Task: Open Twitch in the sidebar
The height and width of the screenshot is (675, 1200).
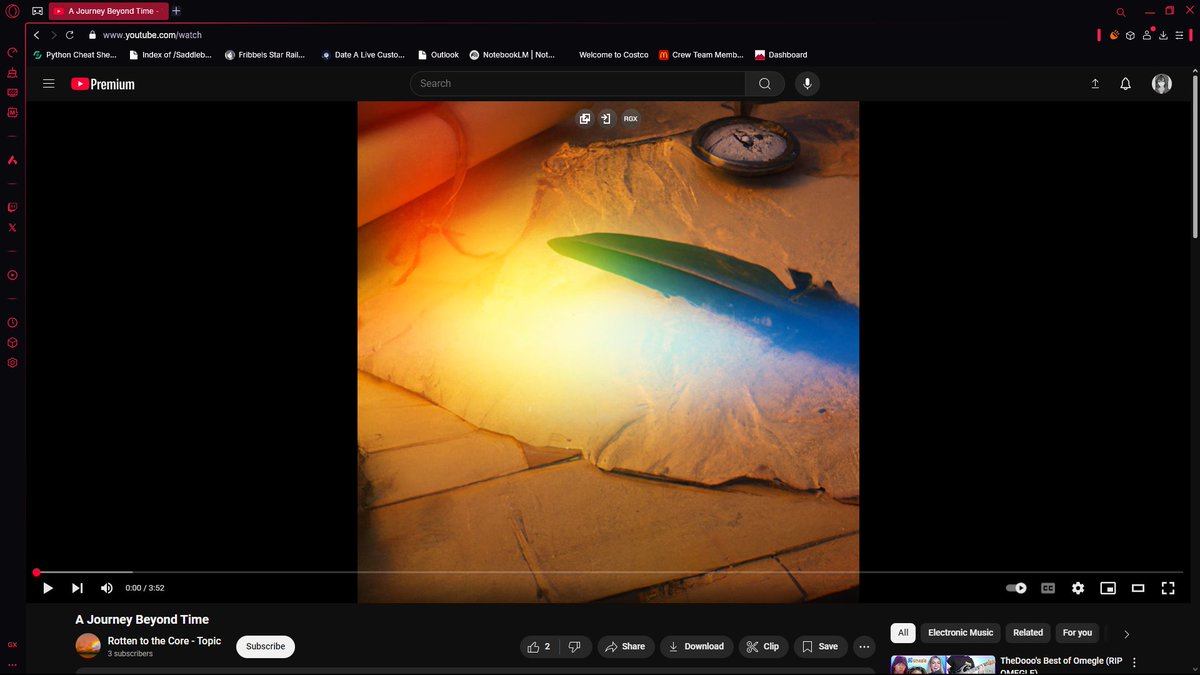Action: point(12,208)
